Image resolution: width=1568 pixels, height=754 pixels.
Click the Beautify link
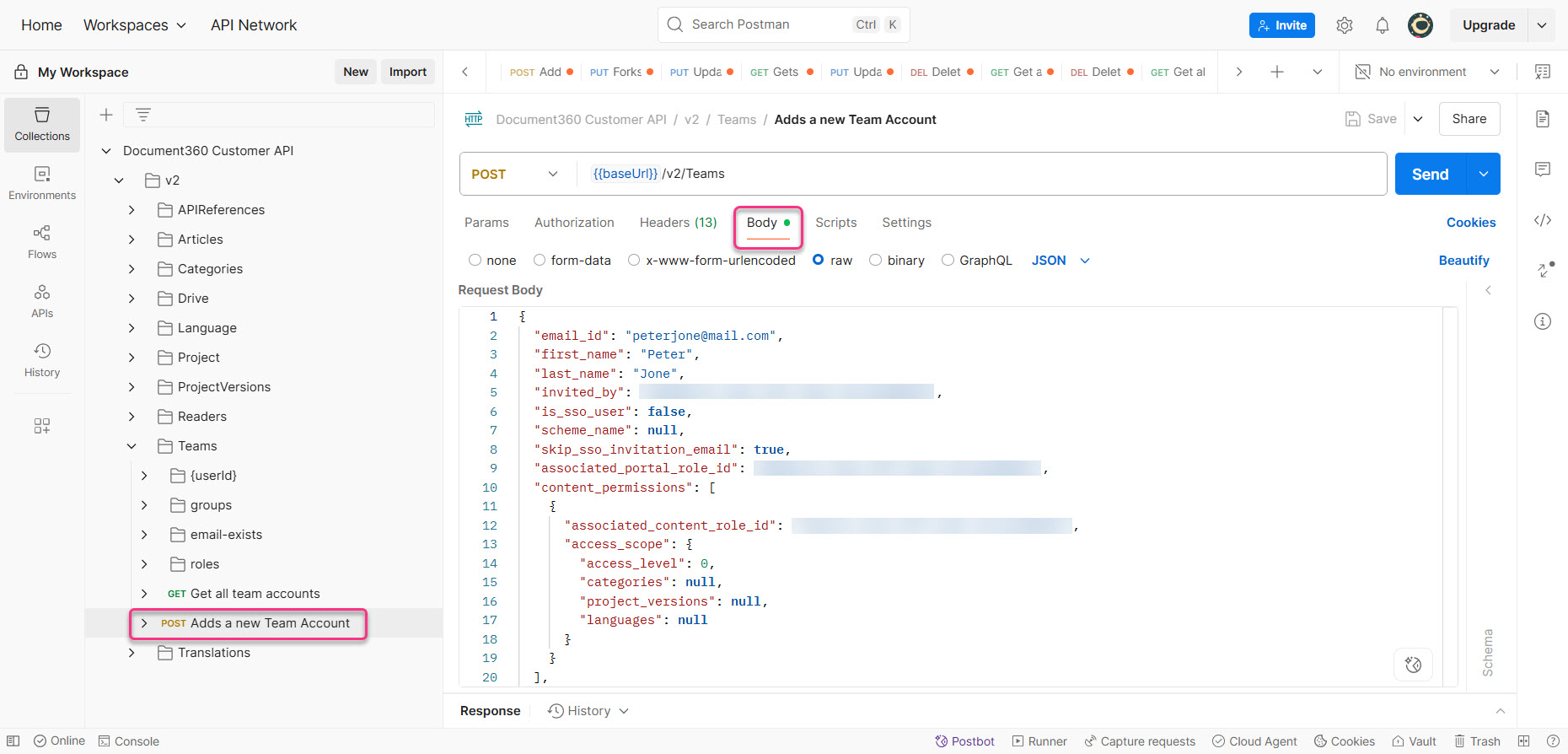click(x=1463, y=261)
